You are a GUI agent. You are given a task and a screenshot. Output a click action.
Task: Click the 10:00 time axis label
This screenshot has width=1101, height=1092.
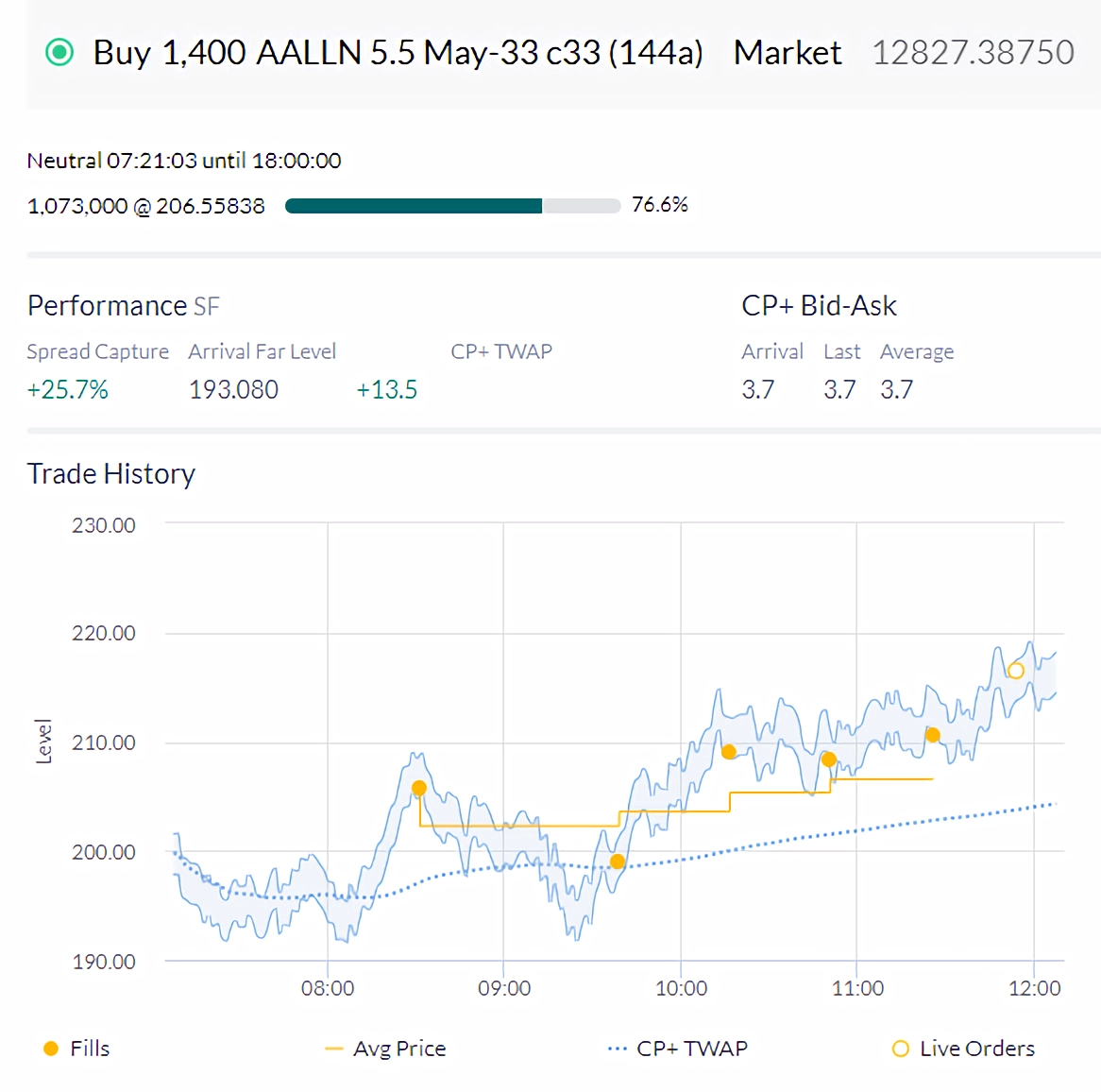click(x=681, y=988)
